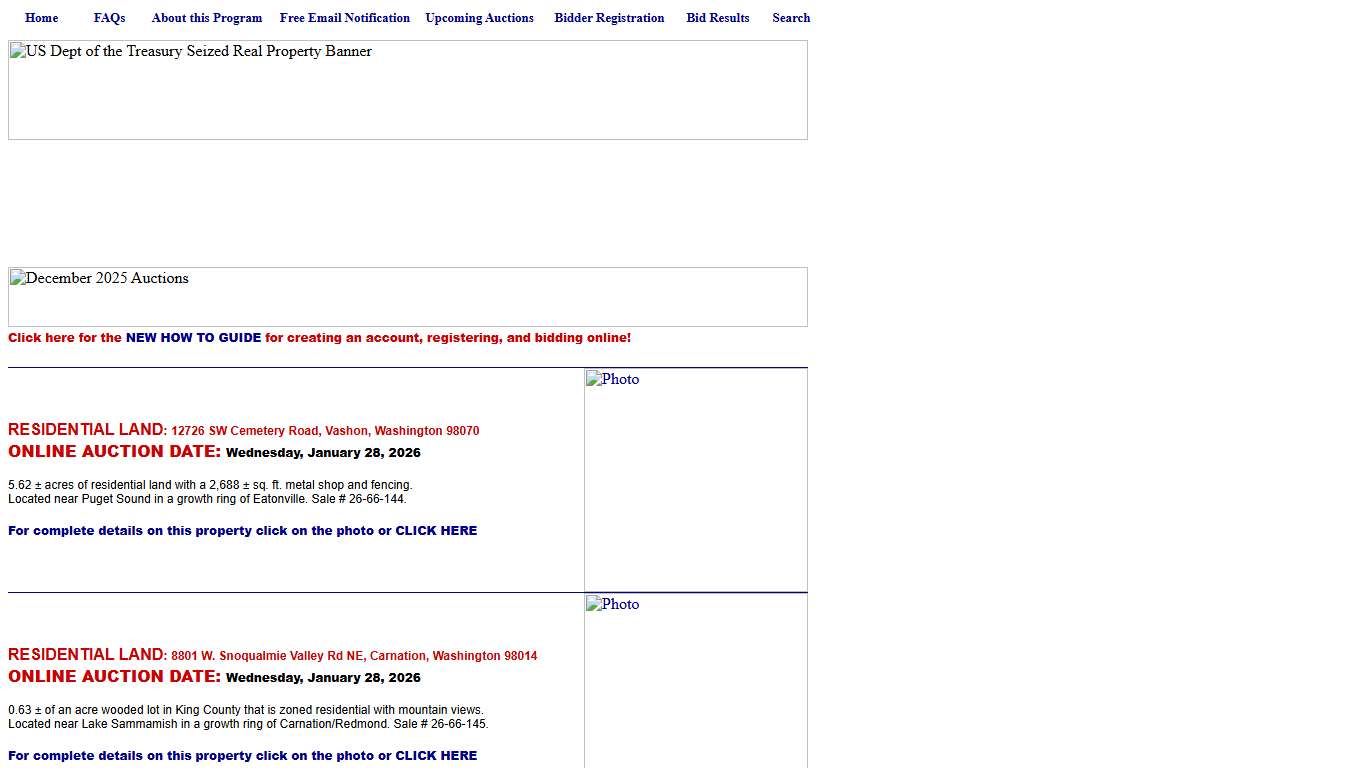The width and height of the screenshot is (1366, 768).
Task: Click the Carnation complete details text link
Action: [x=242, y=755]
